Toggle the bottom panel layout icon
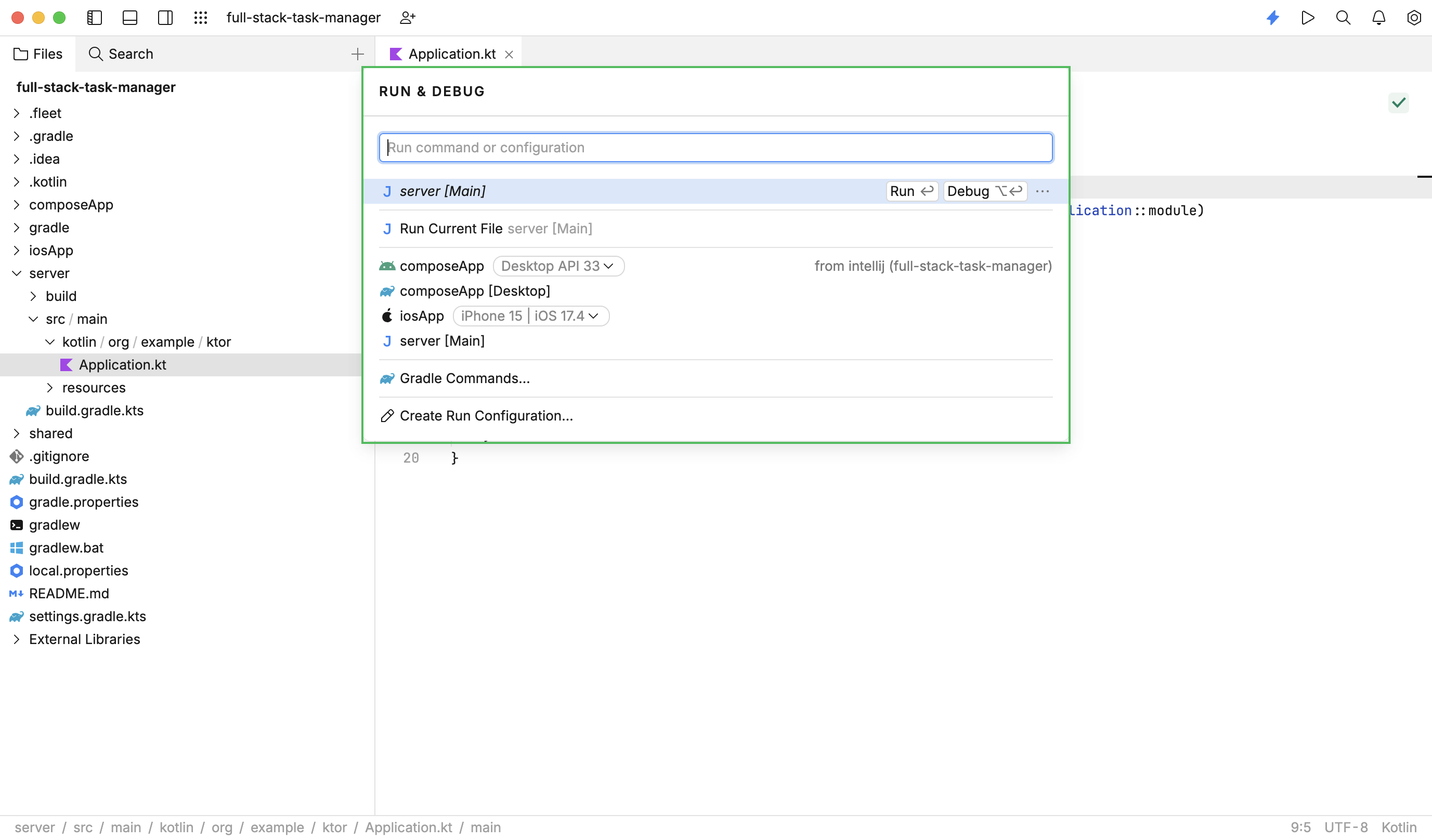The height and width of the screenshot is (840, 1432). pos(130,18)
